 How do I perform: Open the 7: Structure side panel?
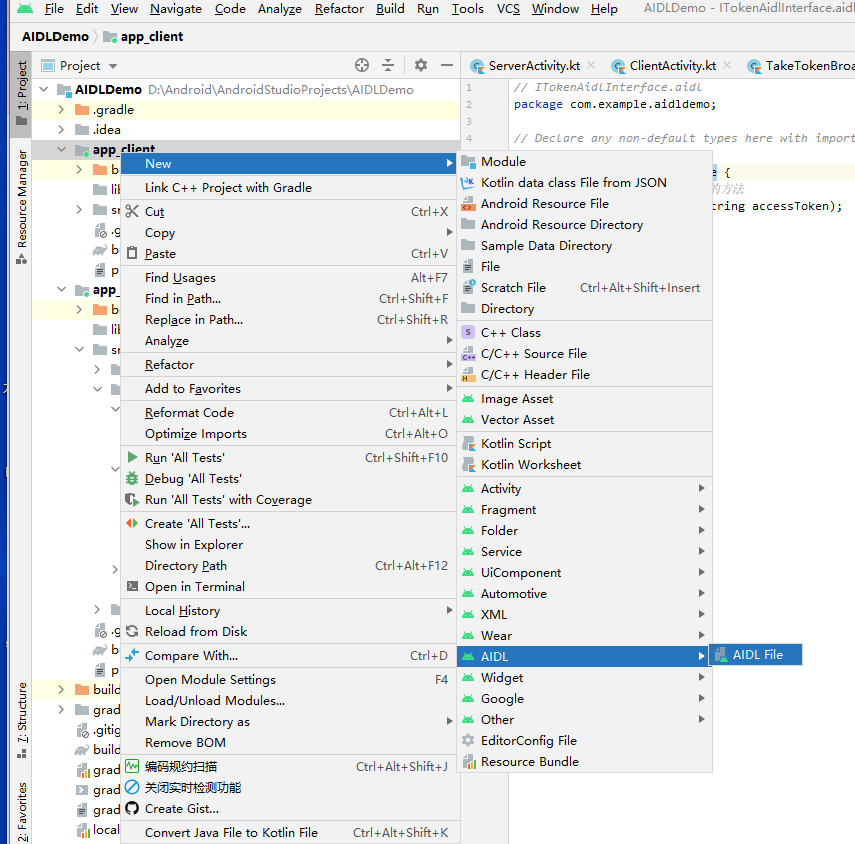click(21, 720)
